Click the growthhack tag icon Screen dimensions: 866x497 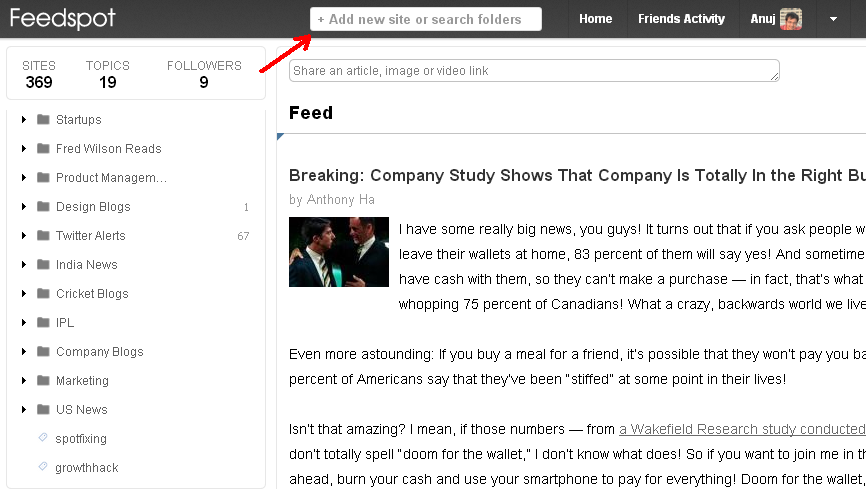point(43,468)
